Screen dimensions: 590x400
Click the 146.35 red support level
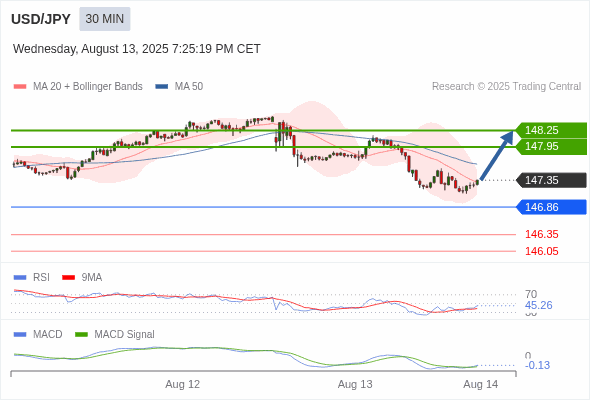(541, 234)
